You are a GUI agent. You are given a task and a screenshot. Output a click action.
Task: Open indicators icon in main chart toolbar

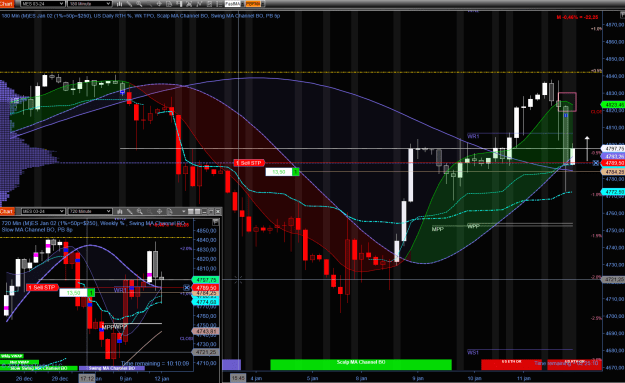[x=199, y=4]
